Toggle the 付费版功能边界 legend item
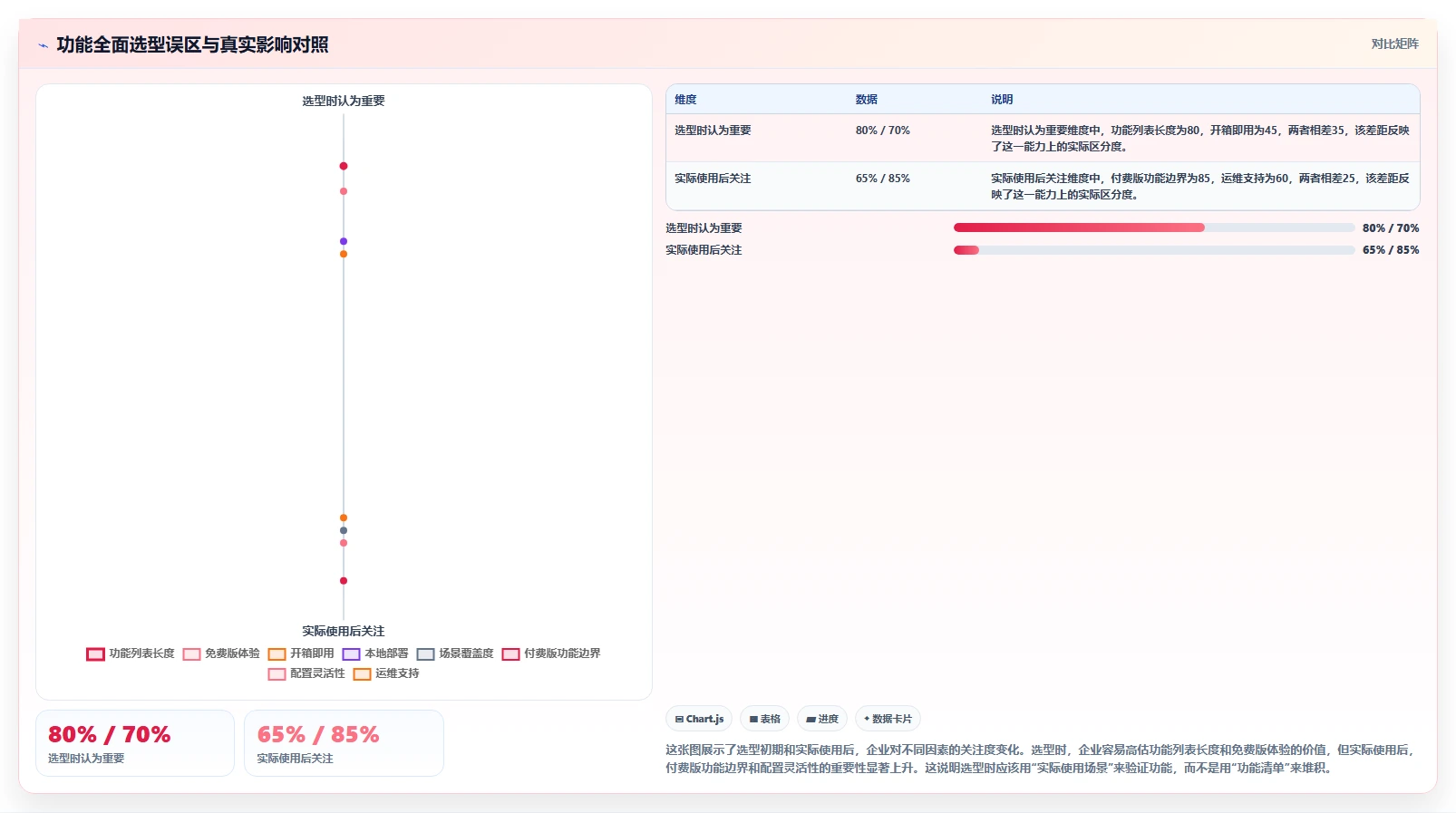Screen dimensions: 1456x813 (x=551, y=653)
